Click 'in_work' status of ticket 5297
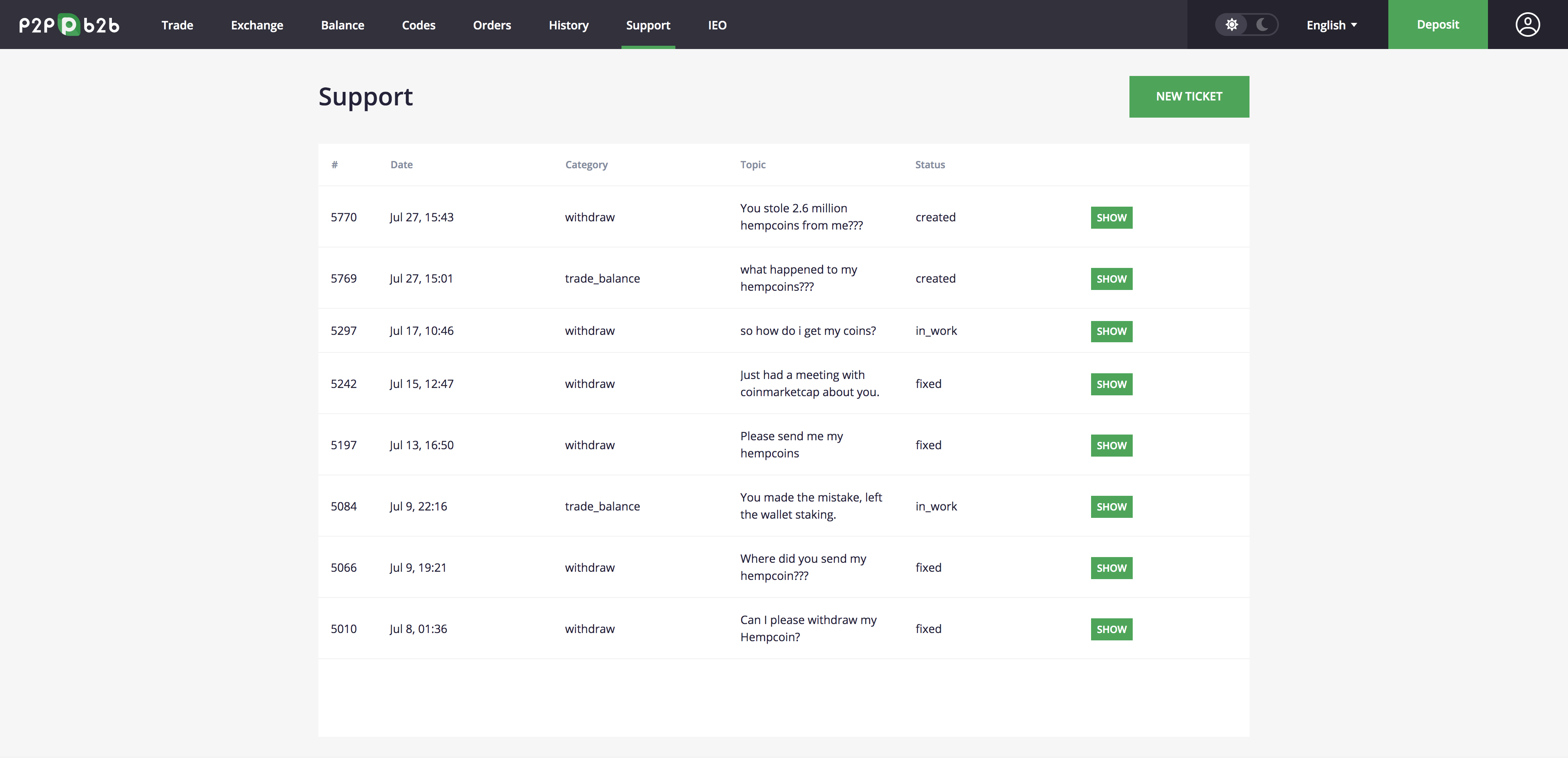The image size is (1568, 758). tap(935, 330)
